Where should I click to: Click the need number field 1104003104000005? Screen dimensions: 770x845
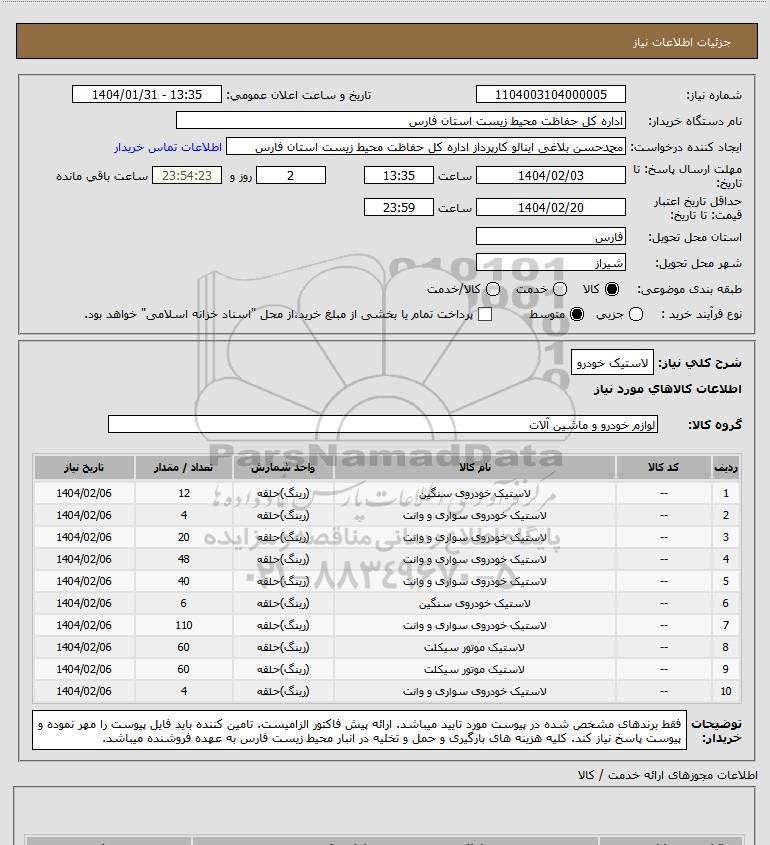pyautogui.click(x=551, y=94)
